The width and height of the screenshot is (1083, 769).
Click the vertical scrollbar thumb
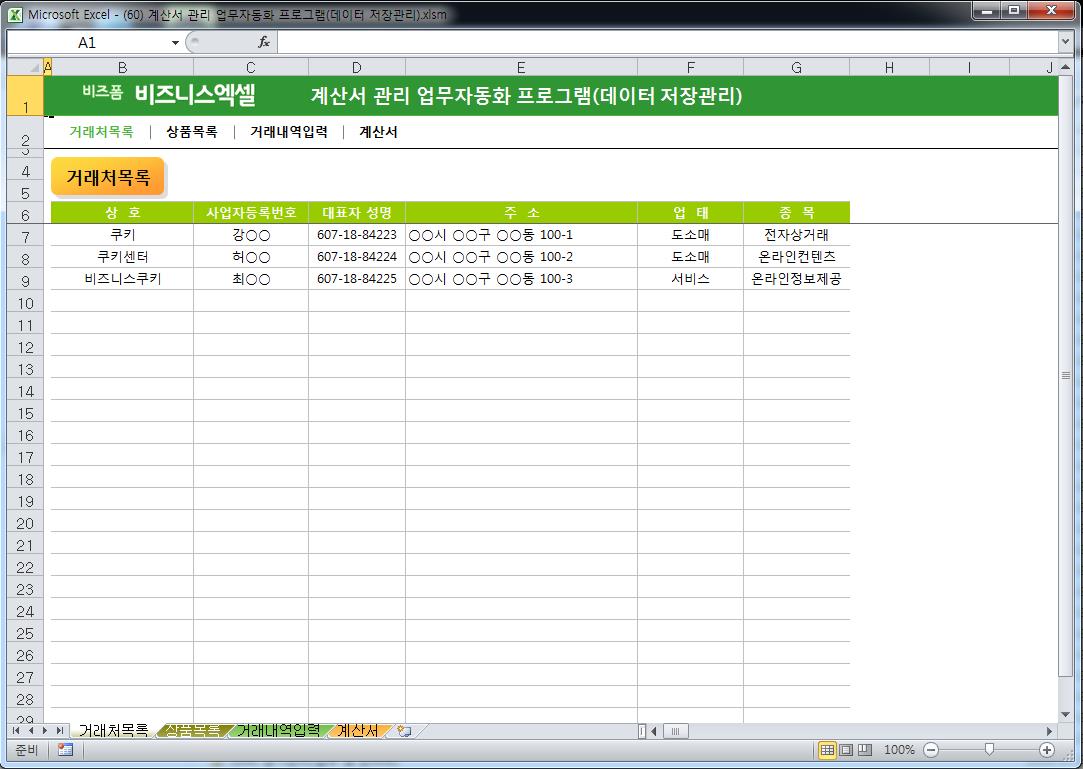pos(1065,375)
